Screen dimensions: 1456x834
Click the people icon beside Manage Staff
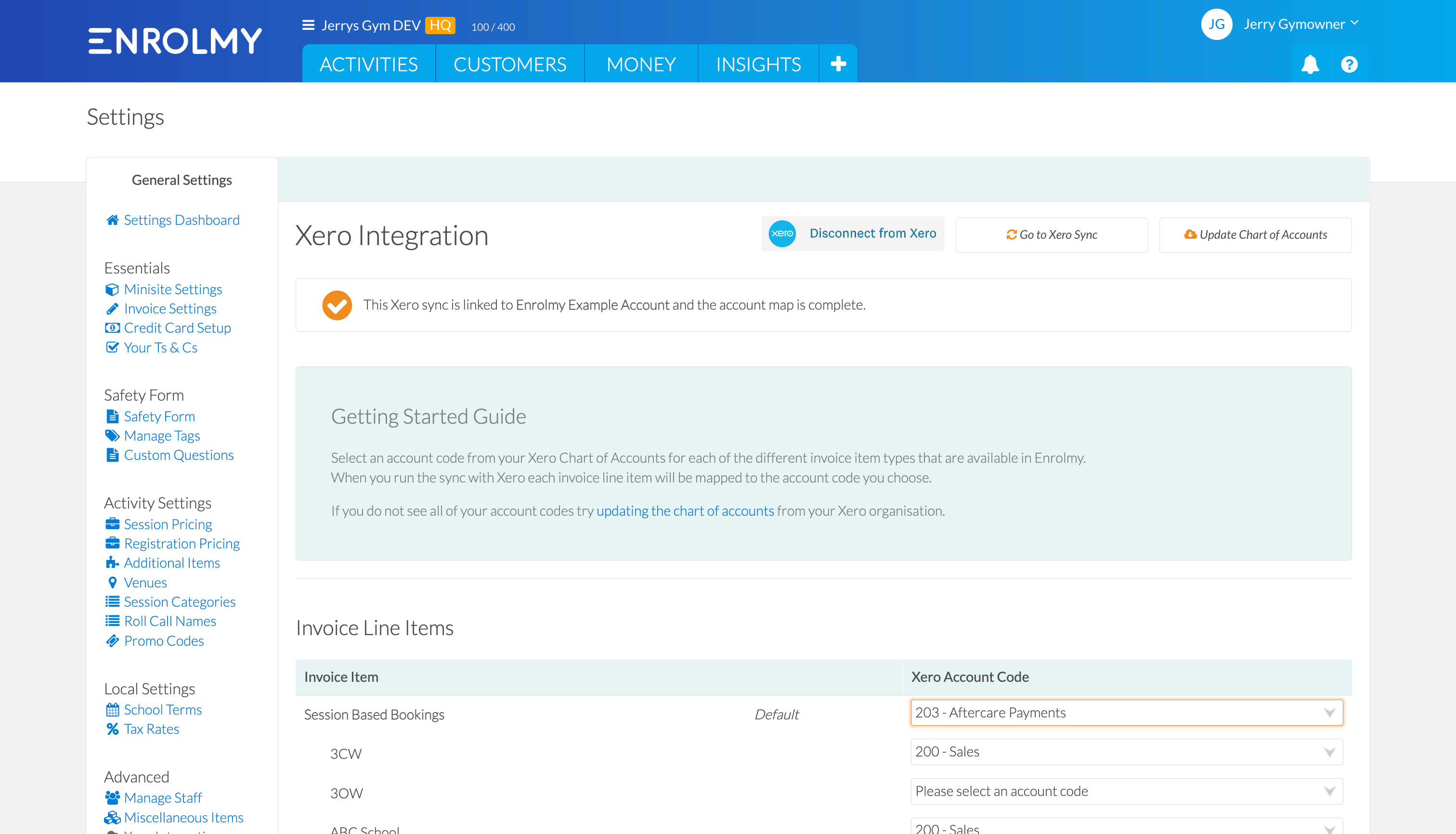(112, 797)
